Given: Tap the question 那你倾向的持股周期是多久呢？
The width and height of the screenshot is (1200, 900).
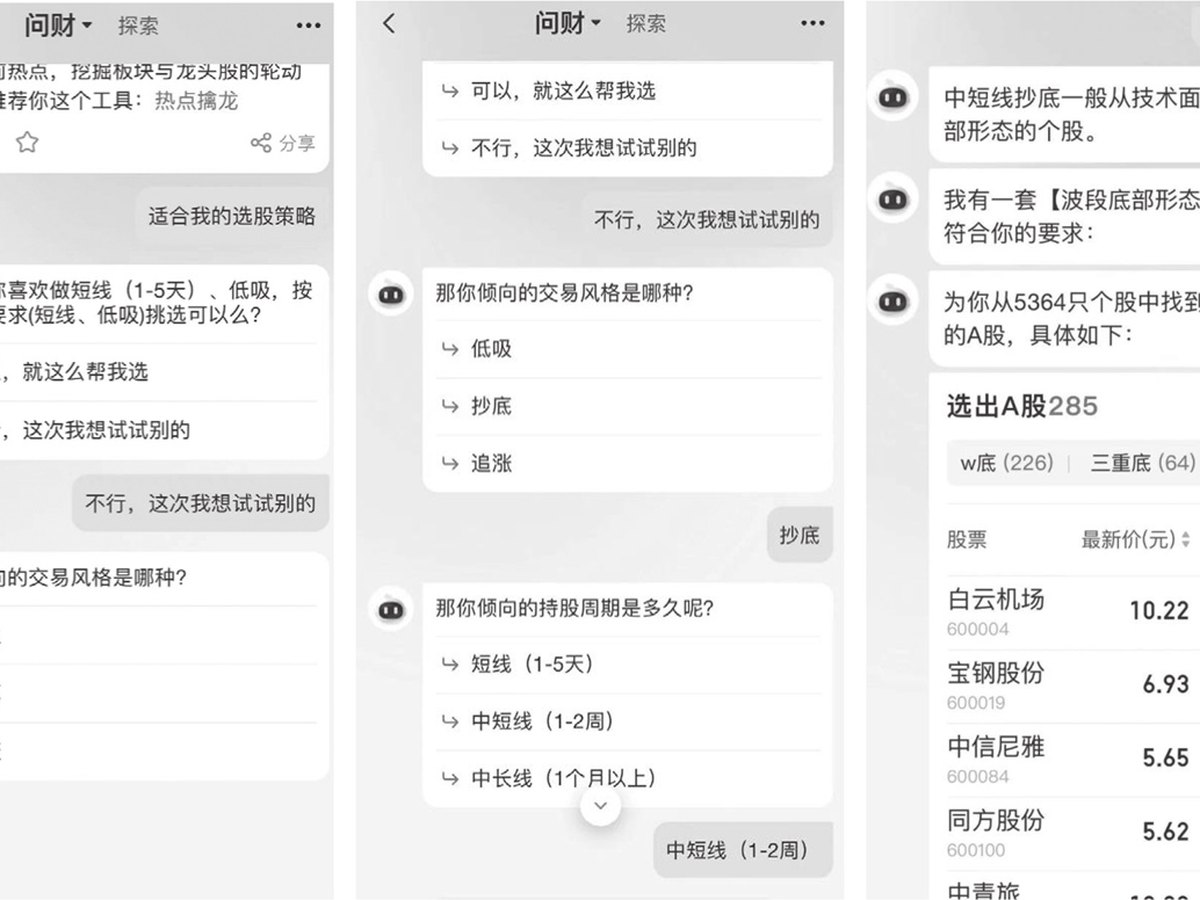Looking at the screenshot, I should coord(576,608).
